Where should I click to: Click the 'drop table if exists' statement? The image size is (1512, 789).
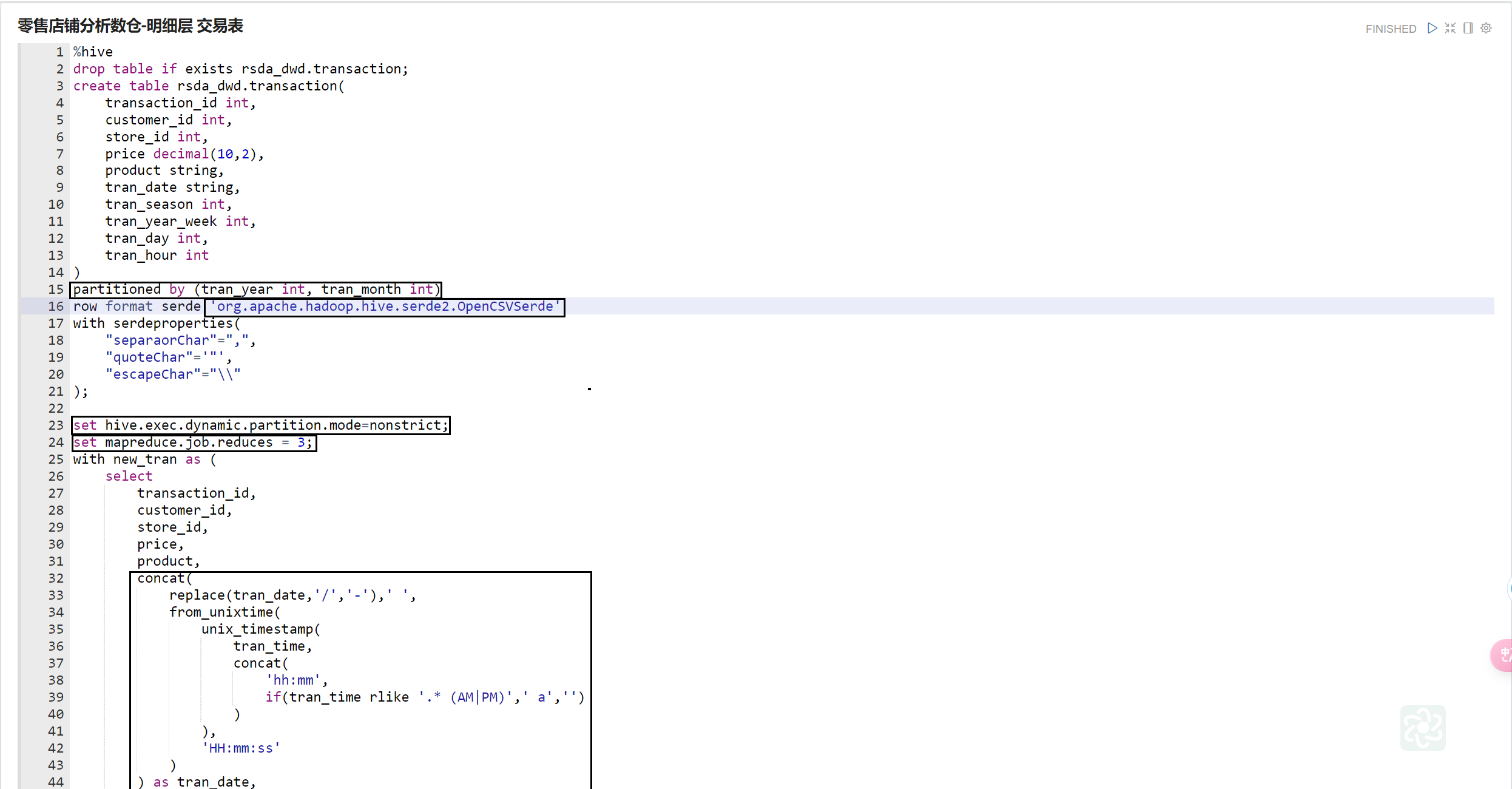click(x=240, y=69)
